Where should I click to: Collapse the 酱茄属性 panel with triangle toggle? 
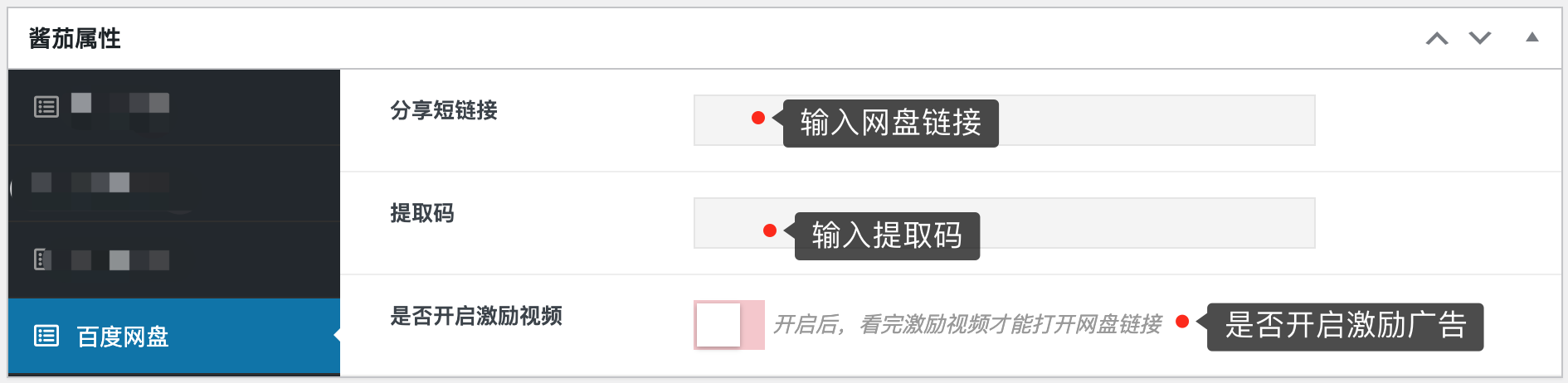1532,37
